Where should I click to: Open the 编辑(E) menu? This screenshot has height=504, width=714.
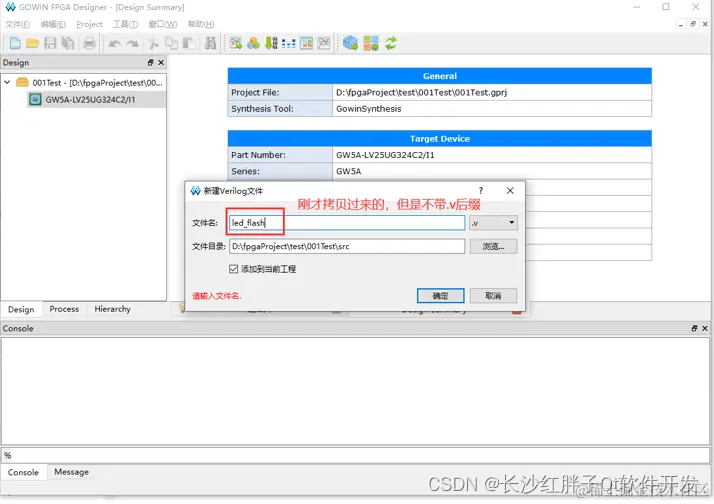click(x=53, y=24)
